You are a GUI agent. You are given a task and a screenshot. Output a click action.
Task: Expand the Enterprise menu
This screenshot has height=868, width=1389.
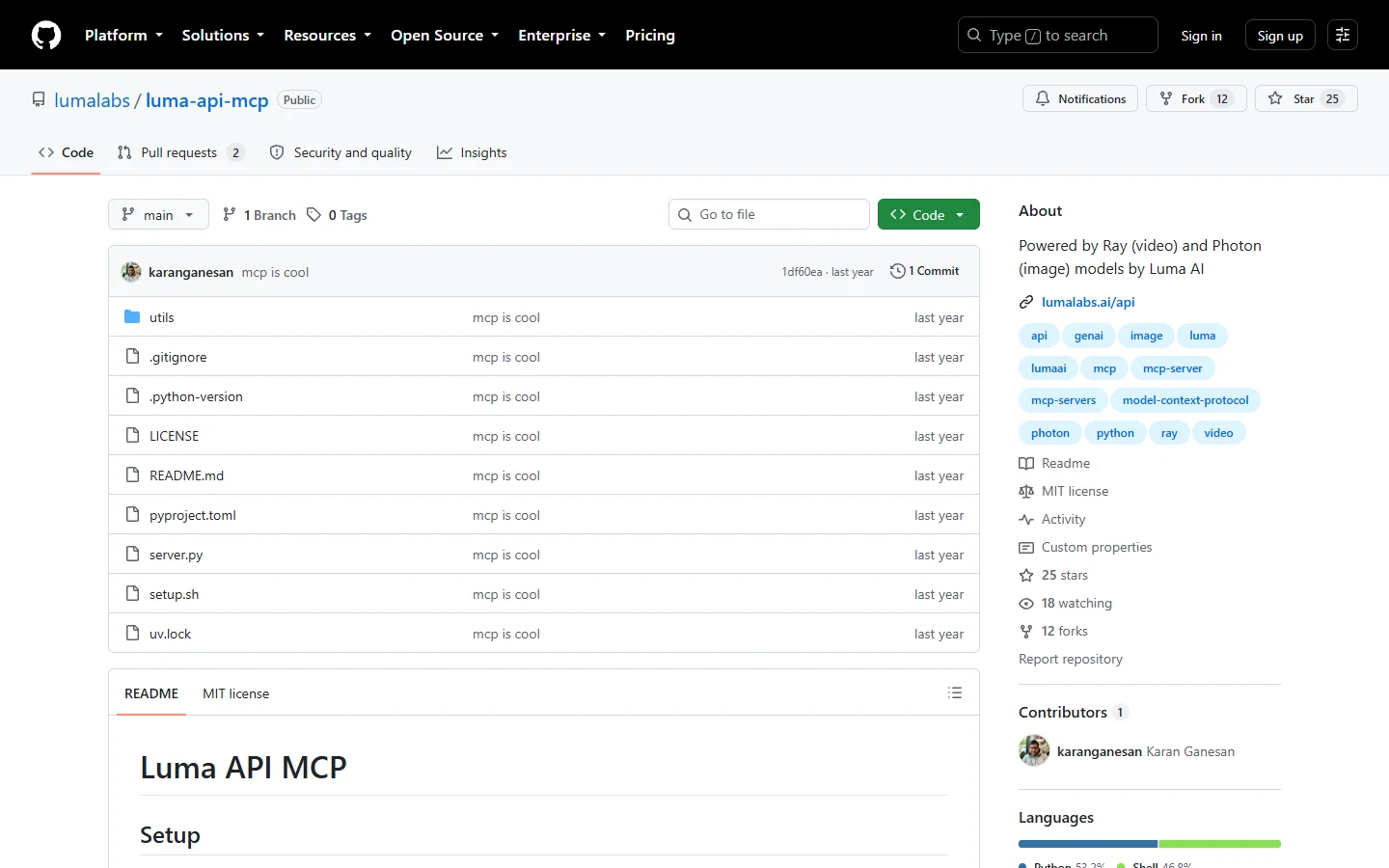(x=561, y=35)
